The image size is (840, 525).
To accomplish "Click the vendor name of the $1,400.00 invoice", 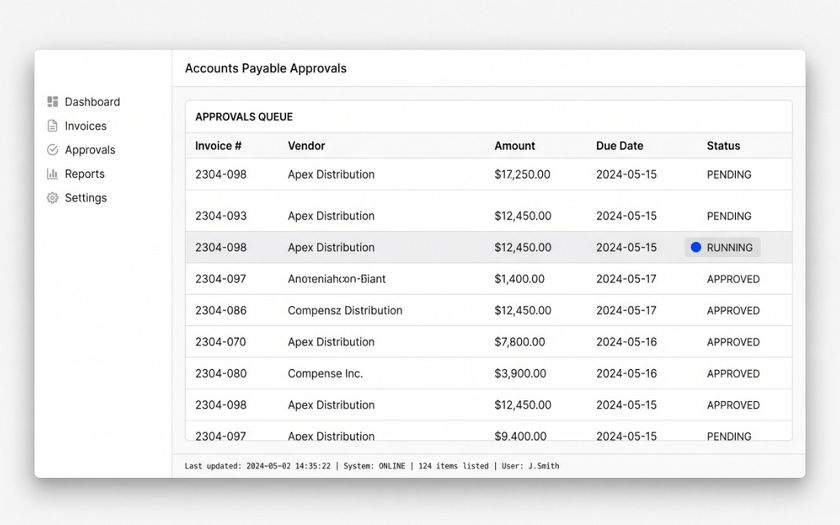I will point(336,279).
